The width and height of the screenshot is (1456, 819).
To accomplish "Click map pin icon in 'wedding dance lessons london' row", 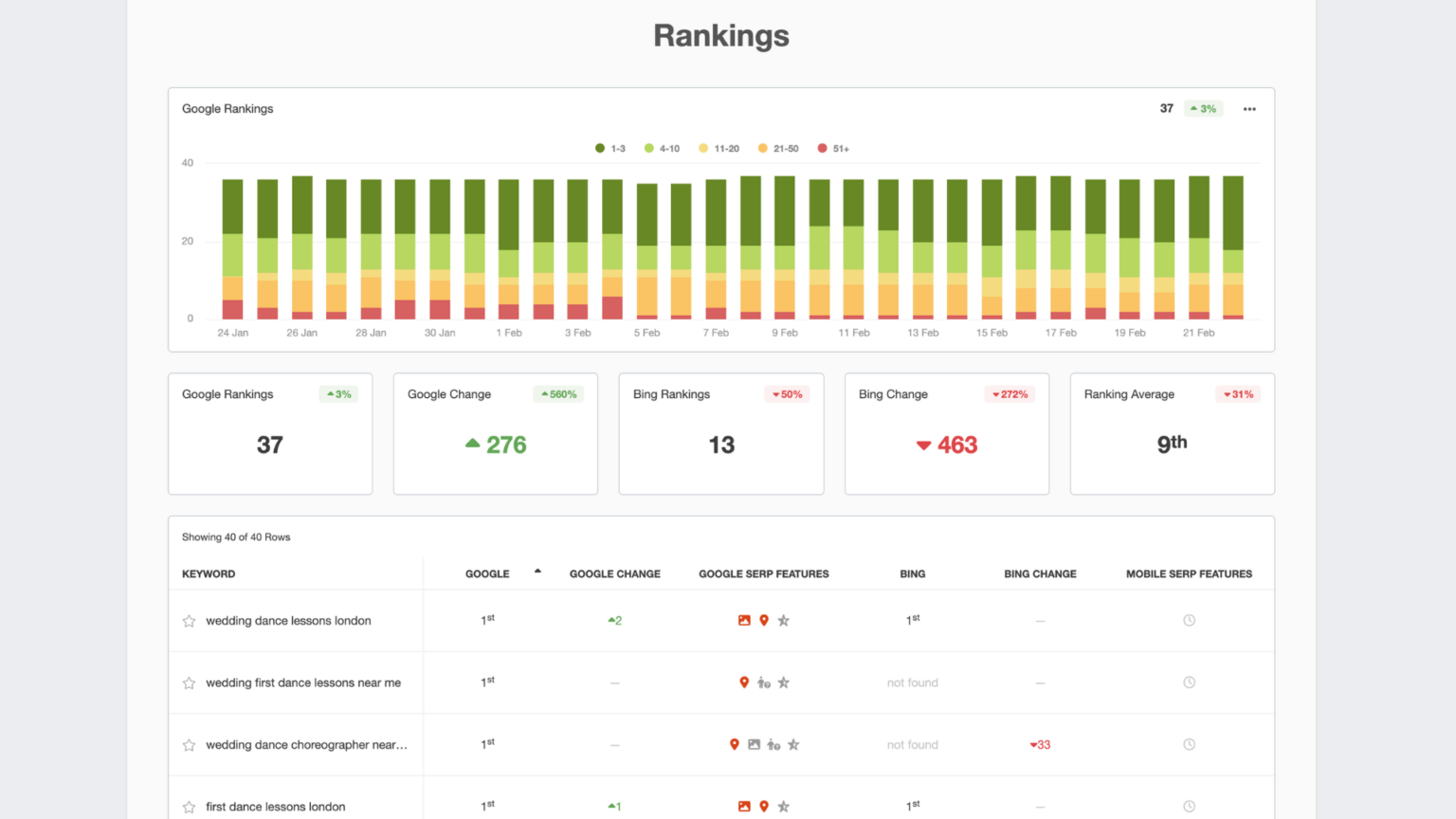I will click(764, 621).
